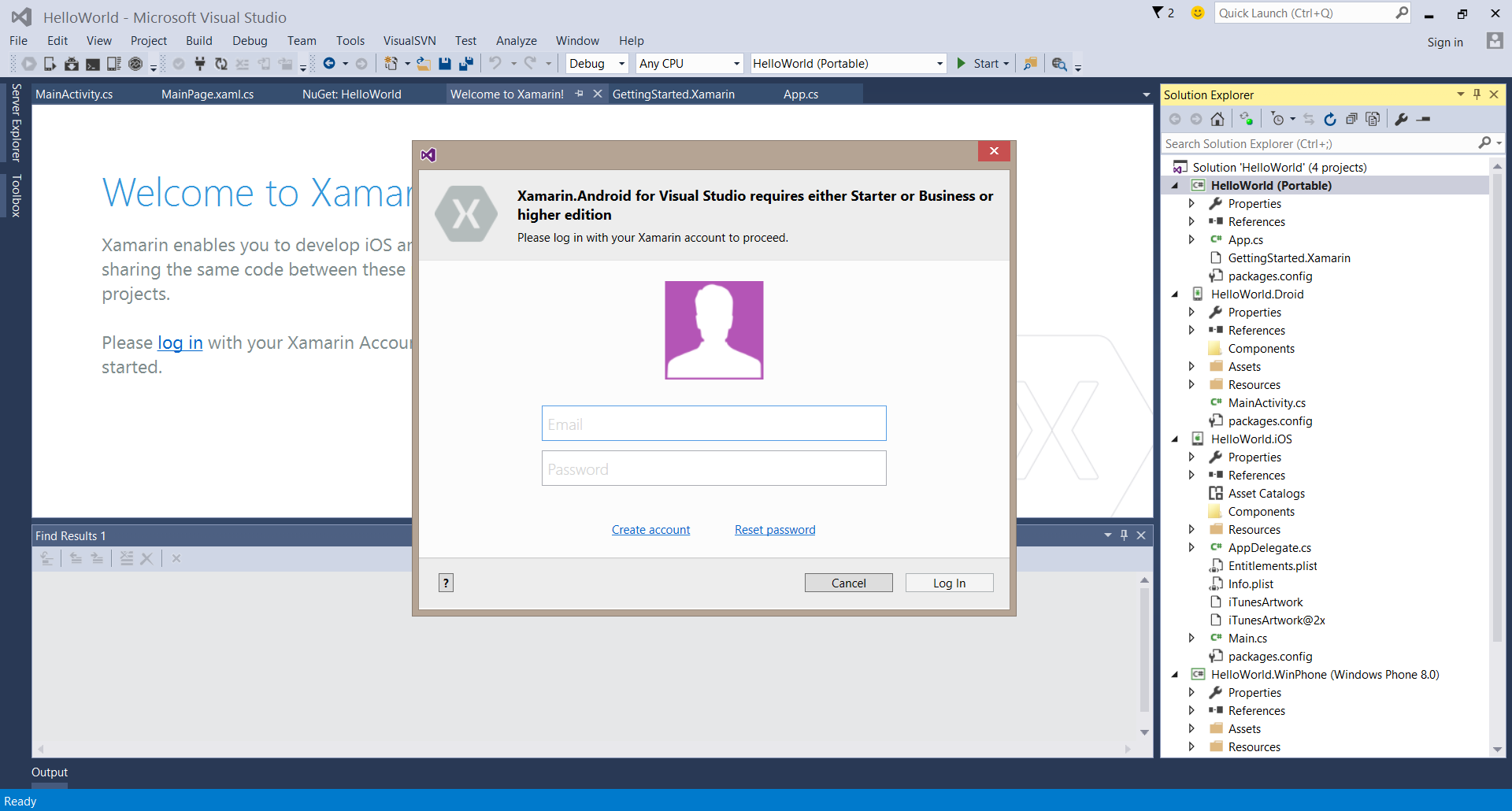Select MainActivity.cs in Solution Explorer tree
The height and width of the screenshot is (811, 1512).
click(x=1266, y=403)
